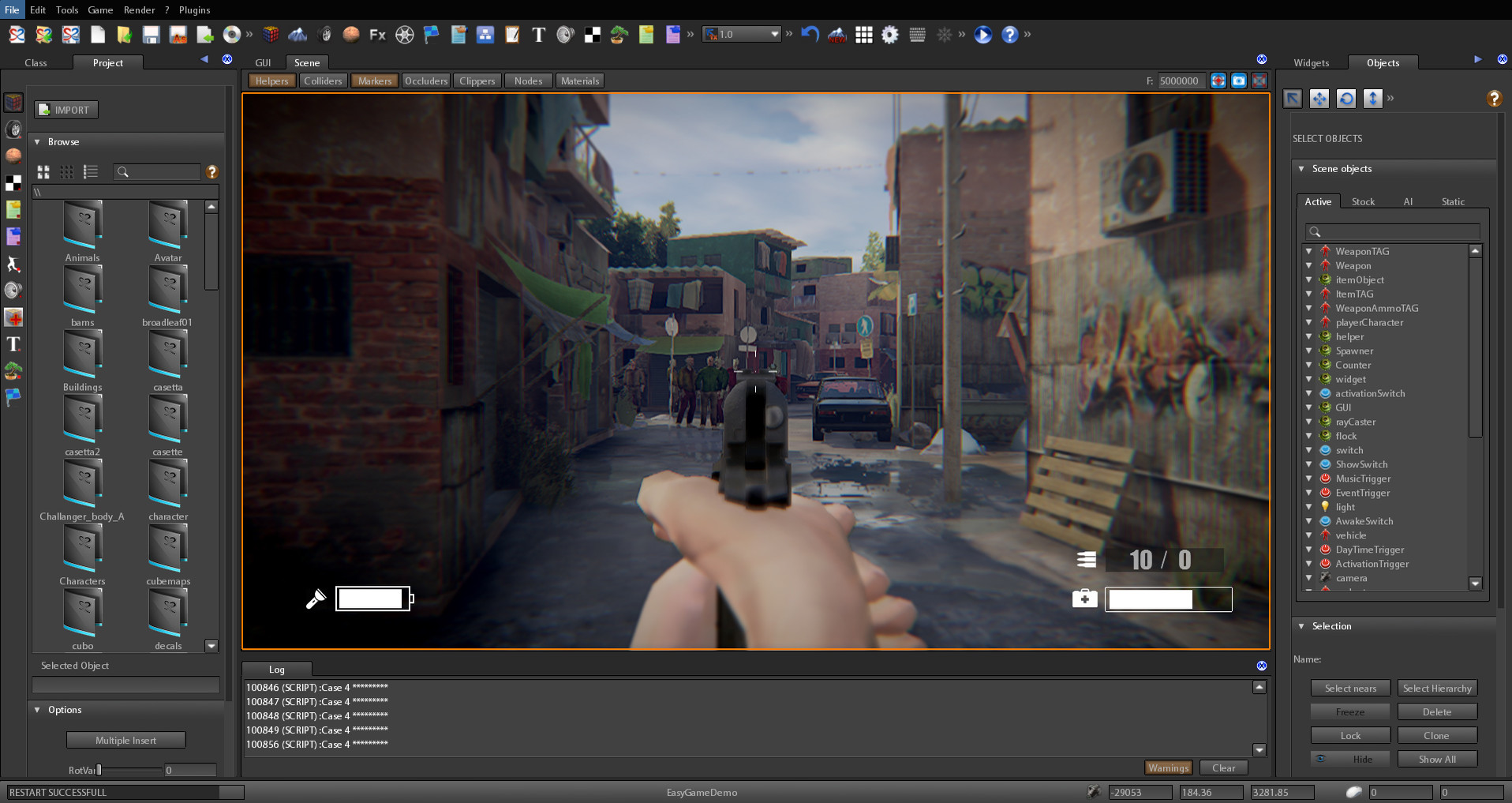
Task: Toggle the Markers display mode button
Action: coord(374,80)
